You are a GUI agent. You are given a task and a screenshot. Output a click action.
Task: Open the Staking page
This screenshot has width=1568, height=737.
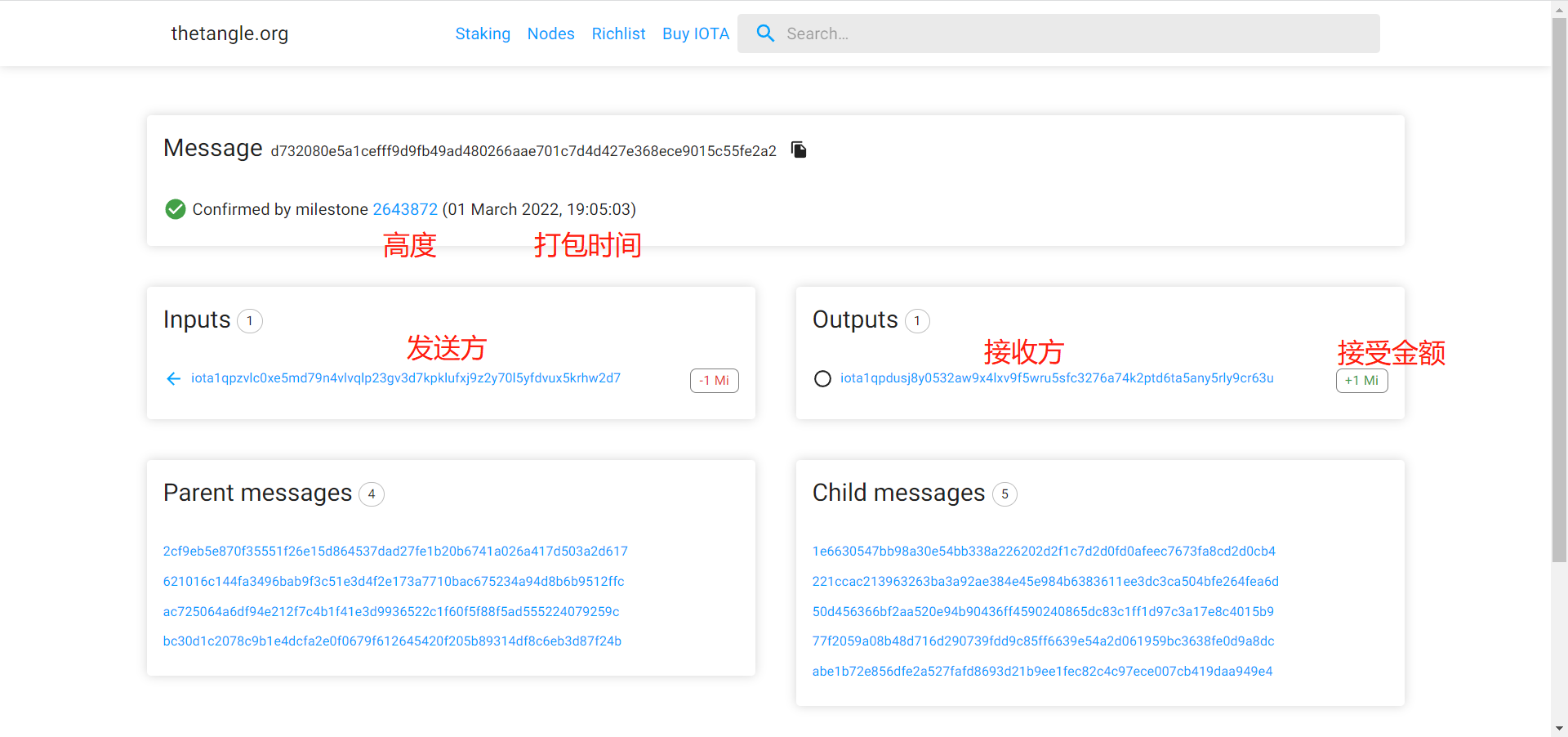coord(483,33)
